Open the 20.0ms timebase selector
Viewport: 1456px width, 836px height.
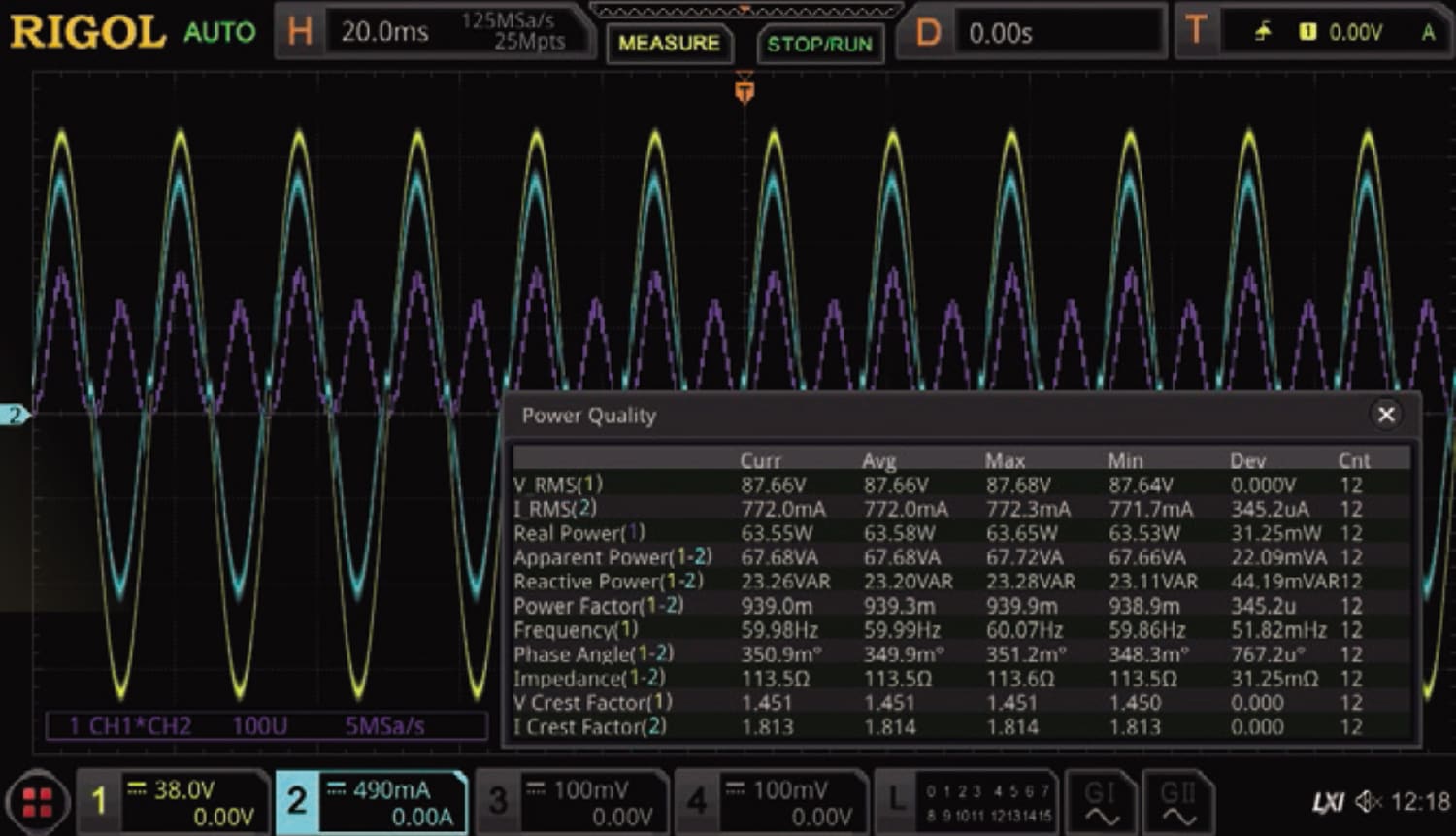pyautogui.click(x=386, y=31)
